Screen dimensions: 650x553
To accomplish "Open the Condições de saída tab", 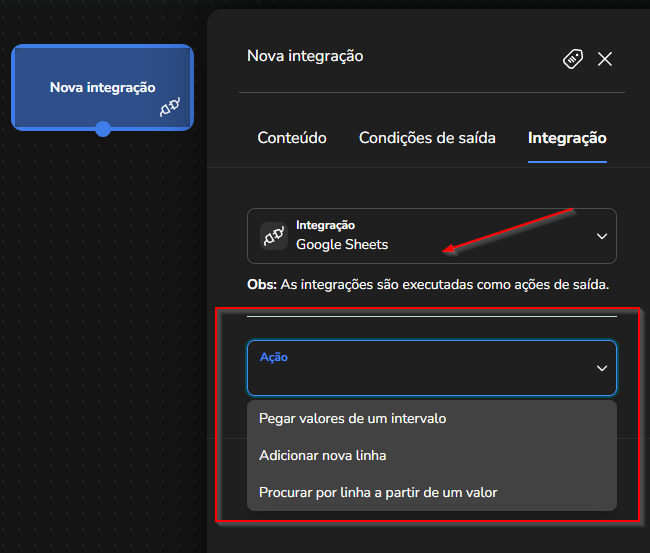I will [x=427, y=138].
